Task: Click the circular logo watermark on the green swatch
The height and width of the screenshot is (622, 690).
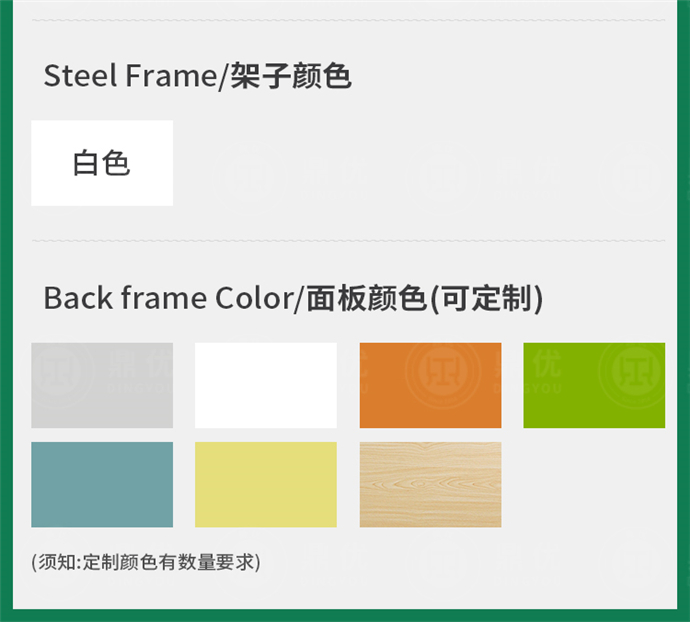Action: point(634,373)
